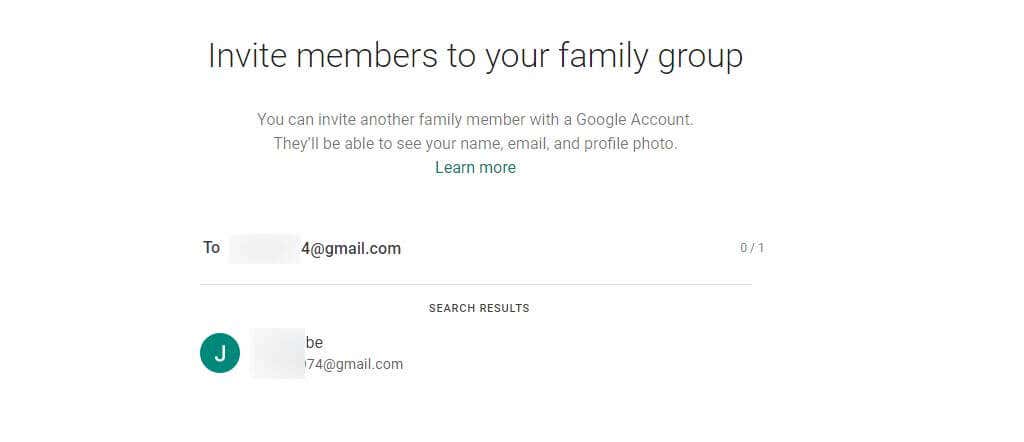Screen dimensions: 1024x442
Task: Open the "Learn more" link
Action: coord(475,168)
